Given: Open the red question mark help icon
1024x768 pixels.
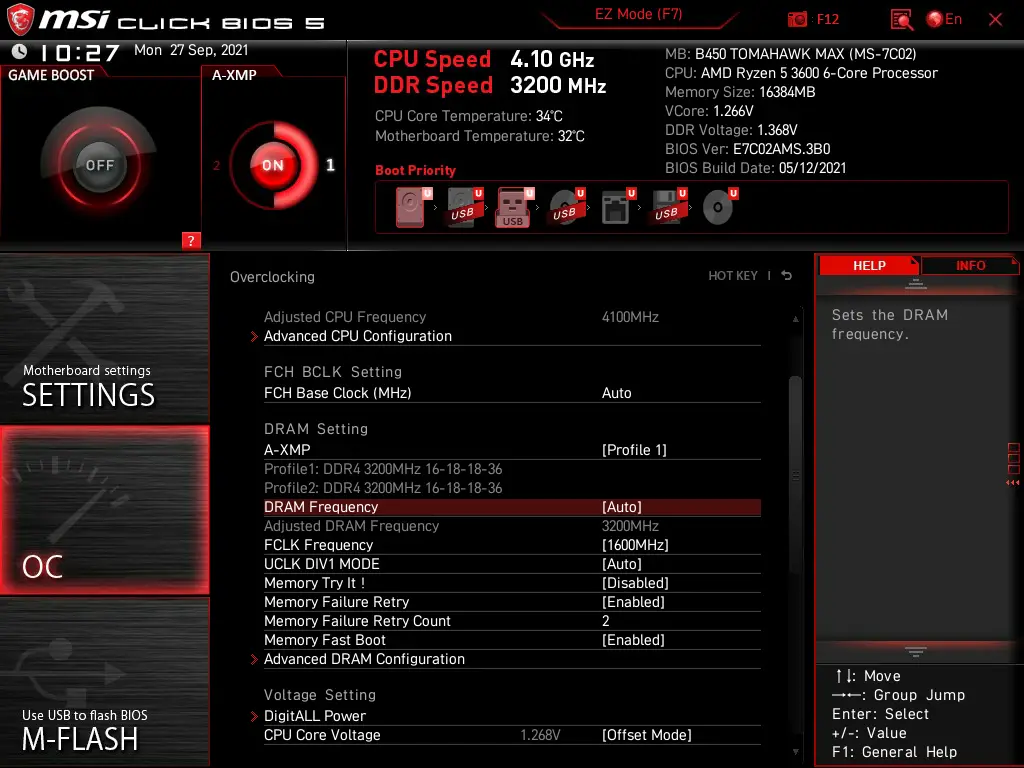Looking at the screenshot, I should (191, 240).
